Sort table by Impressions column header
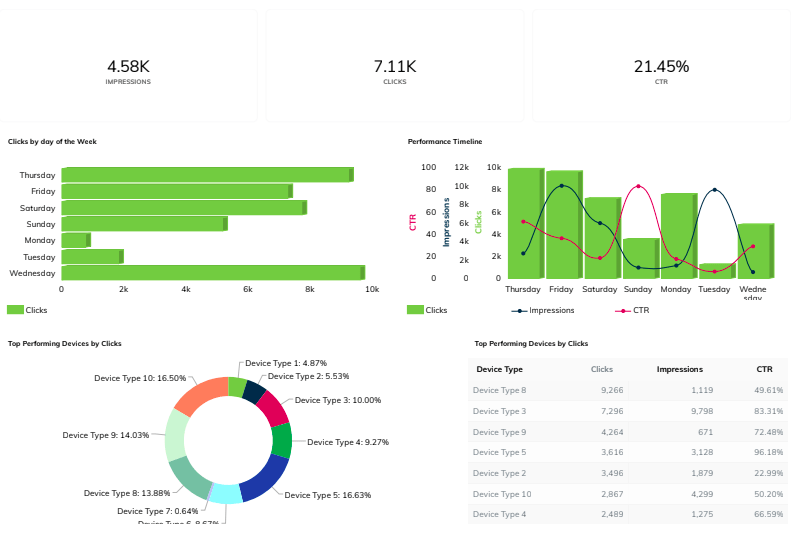Screen dimensions: 791x546 click(x=679, y=369)
